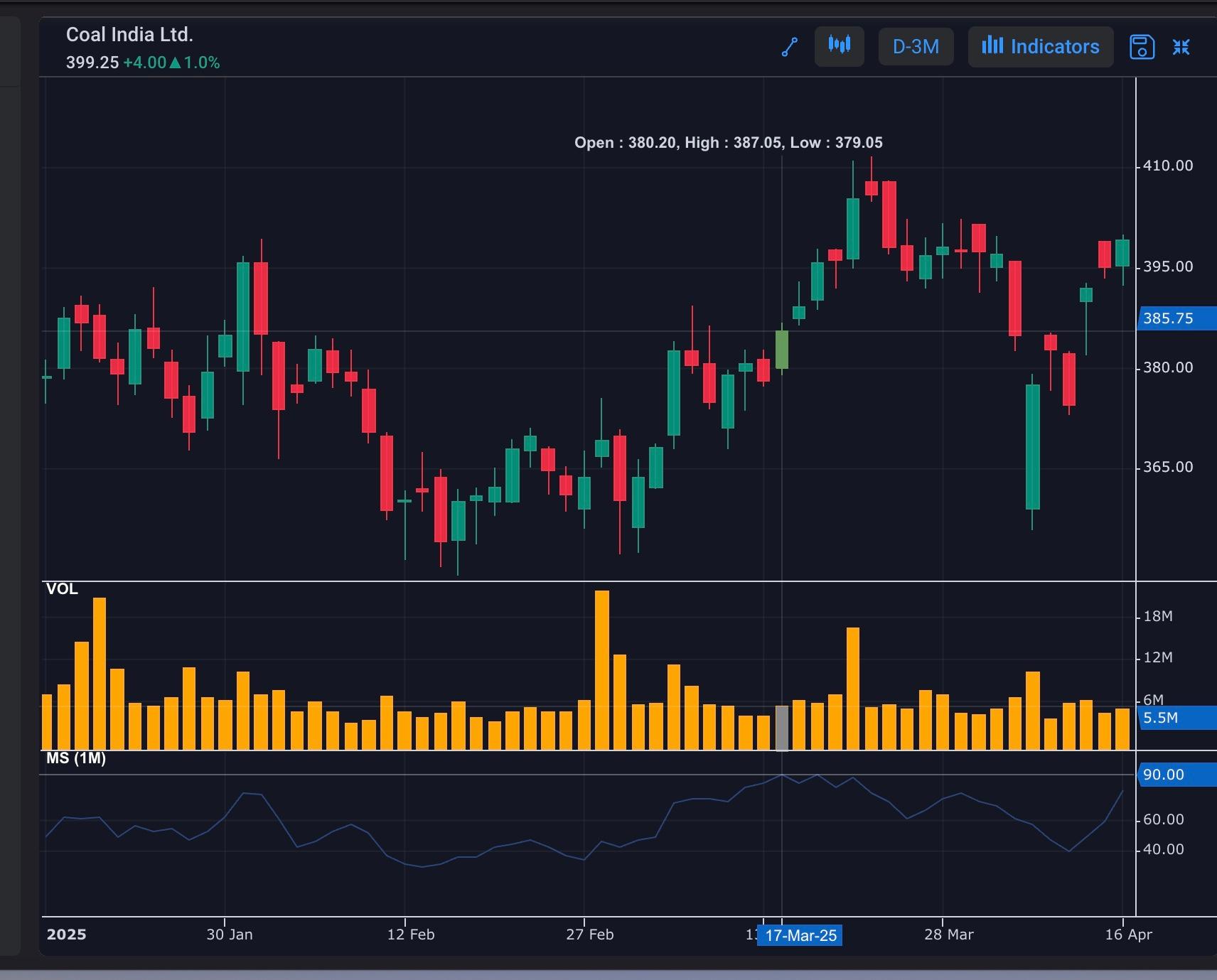
Task: Click the highlighted 17-Mar candlestick
Action: tap(782, 350)
